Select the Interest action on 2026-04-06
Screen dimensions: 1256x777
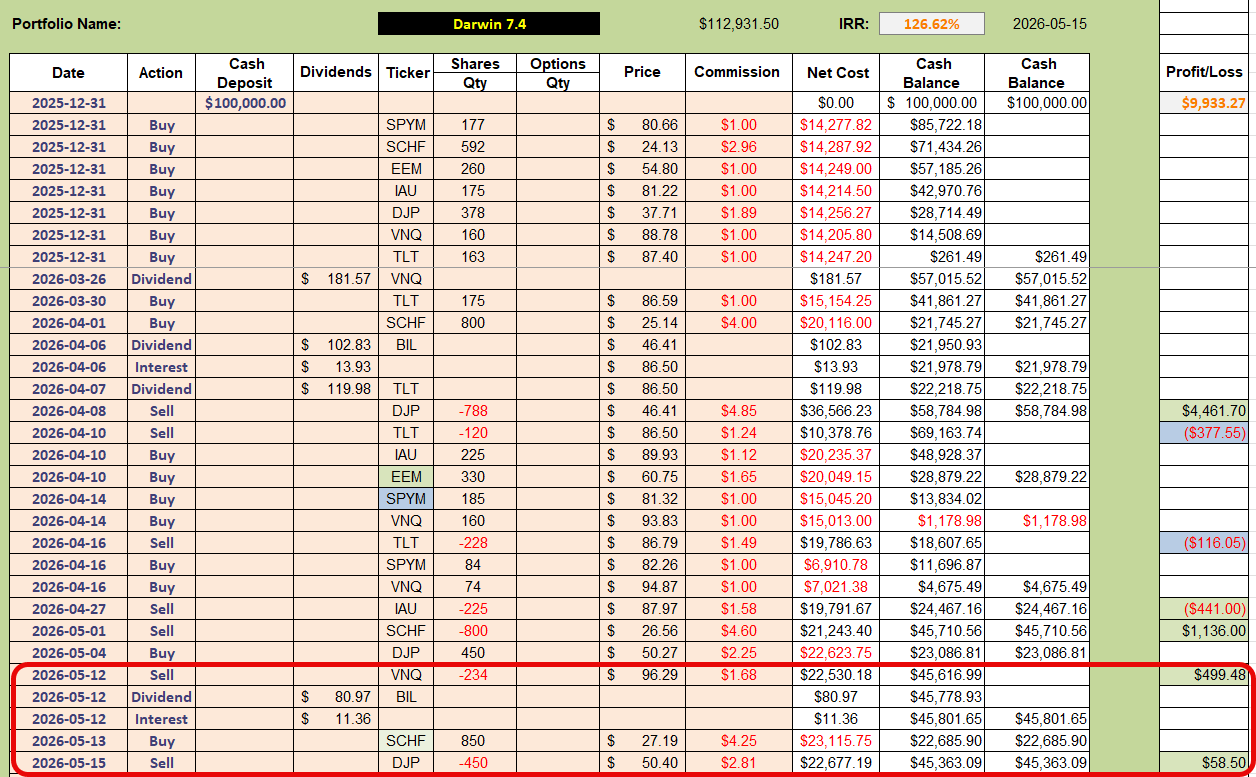tap(161, 367)
